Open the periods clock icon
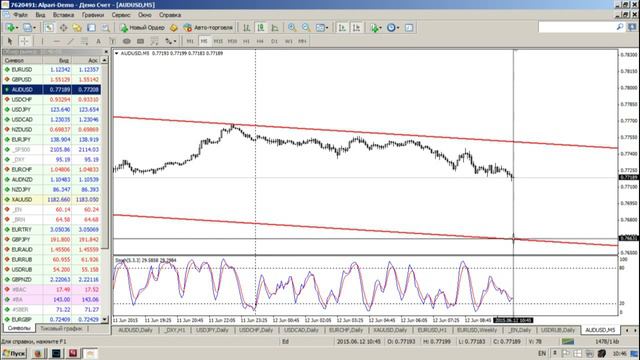Screen dimensions: 640x360 (x=391, y=27)
